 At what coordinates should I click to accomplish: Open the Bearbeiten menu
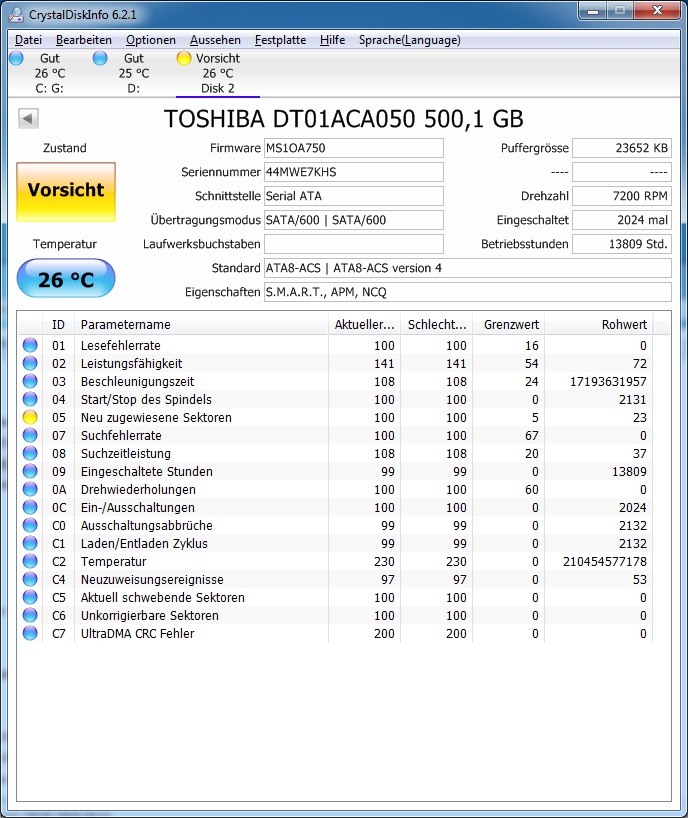pos(84,40)
